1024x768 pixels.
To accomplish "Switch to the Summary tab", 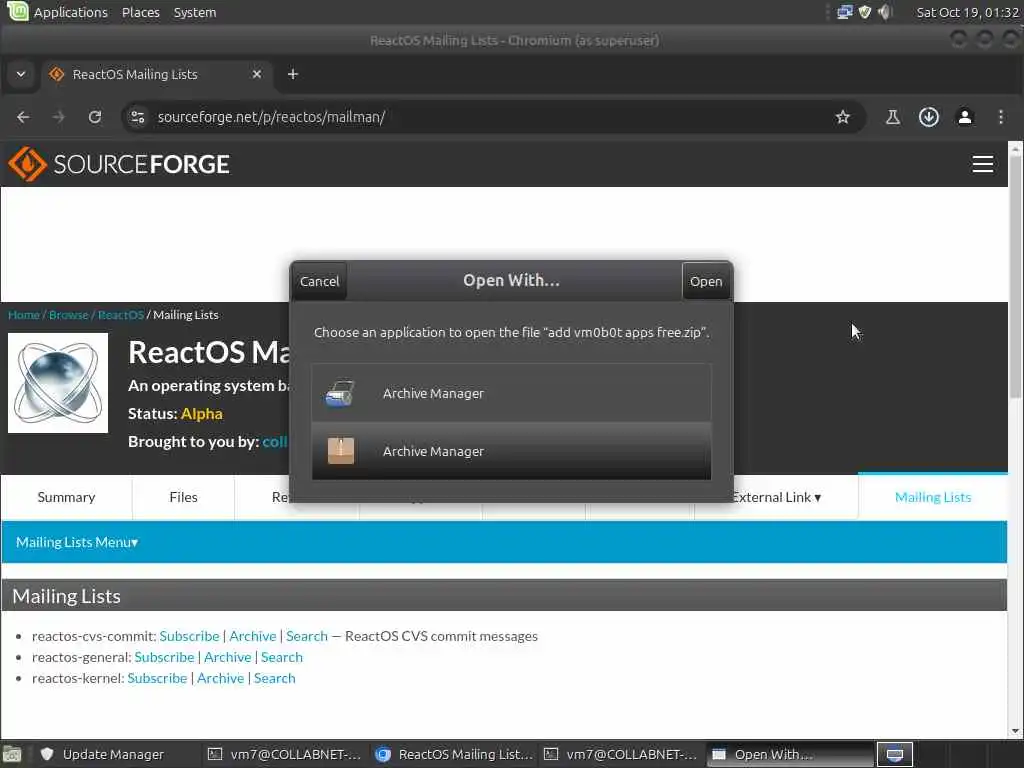I will pos(67,497).
